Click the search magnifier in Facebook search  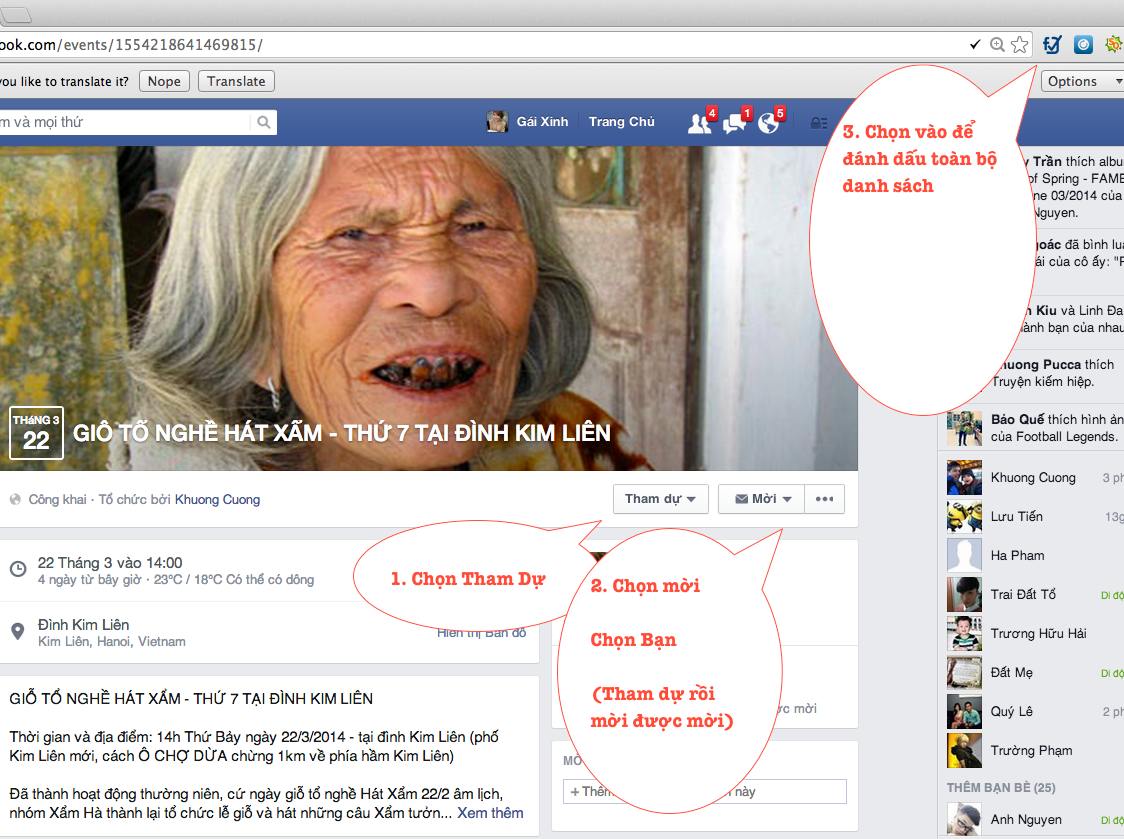pos(264,122)
